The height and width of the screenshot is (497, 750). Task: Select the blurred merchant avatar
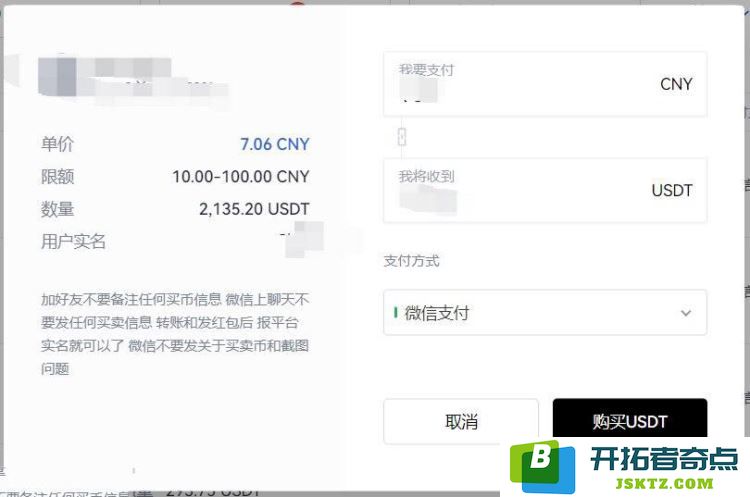[x=57, y=77]
